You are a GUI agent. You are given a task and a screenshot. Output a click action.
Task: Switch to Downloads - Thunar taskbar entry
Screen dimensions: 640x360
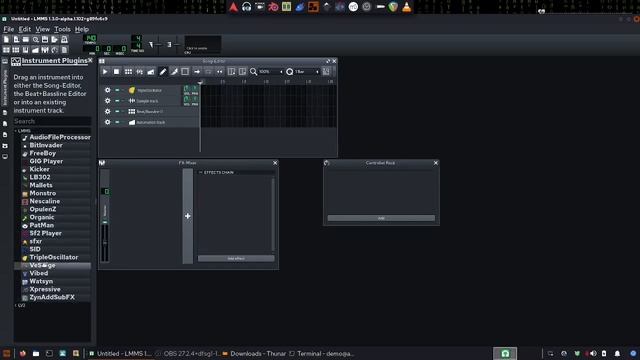point(254,354)
